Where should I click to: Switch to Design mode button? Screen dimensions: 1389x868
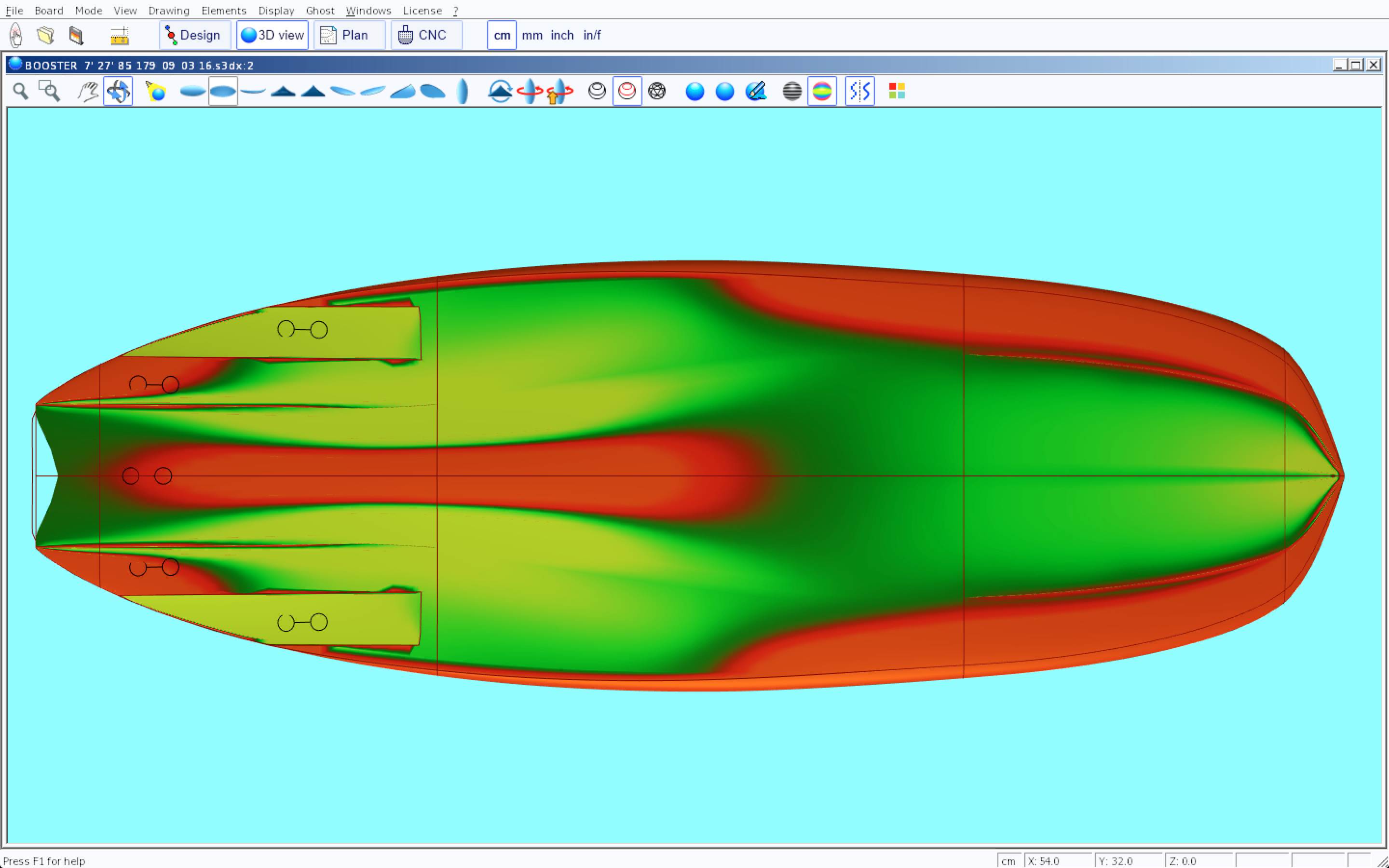point(194,35)
